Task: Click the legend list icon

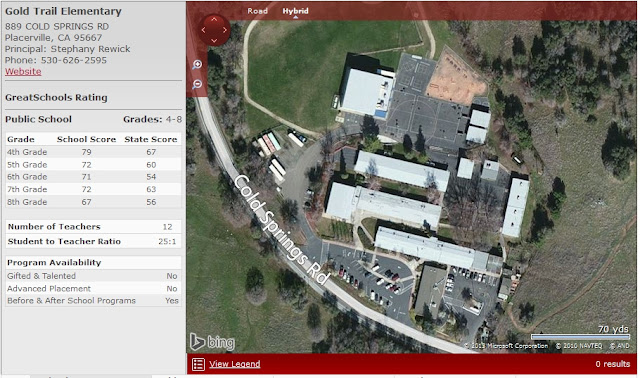Action: pyautogui.click(x=198, y=364)
